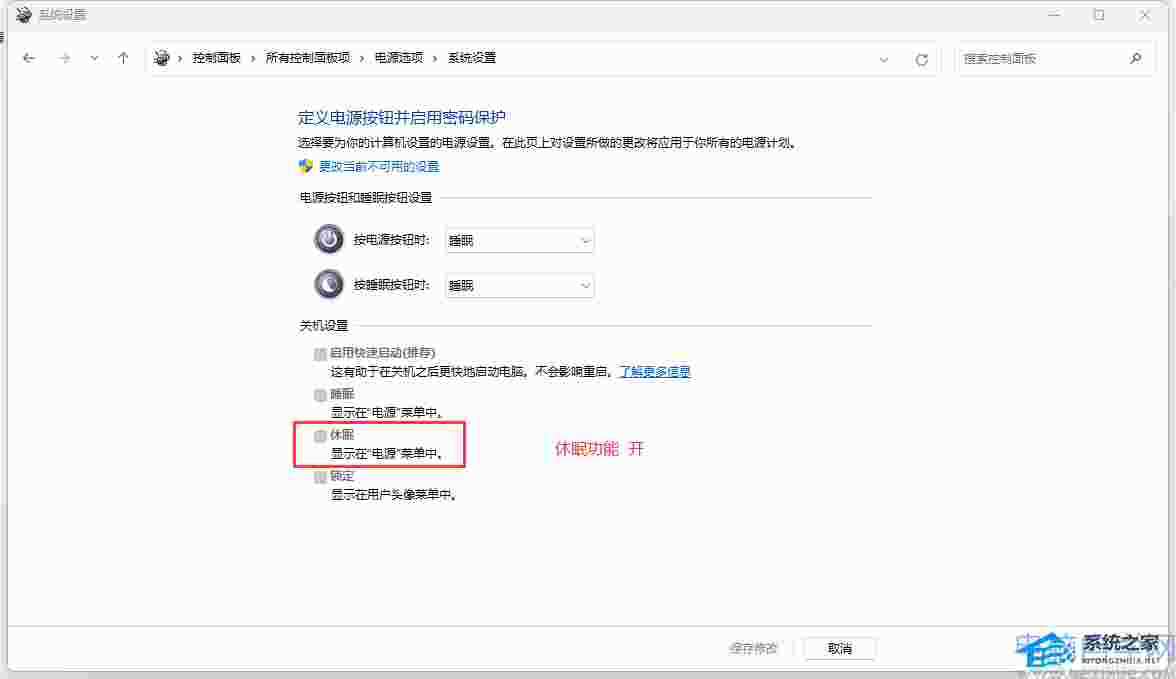The height and width of the screenshot is (679, 1176).
Task: Toggle the 休眠 checkbox
Action: coord(320,436)
